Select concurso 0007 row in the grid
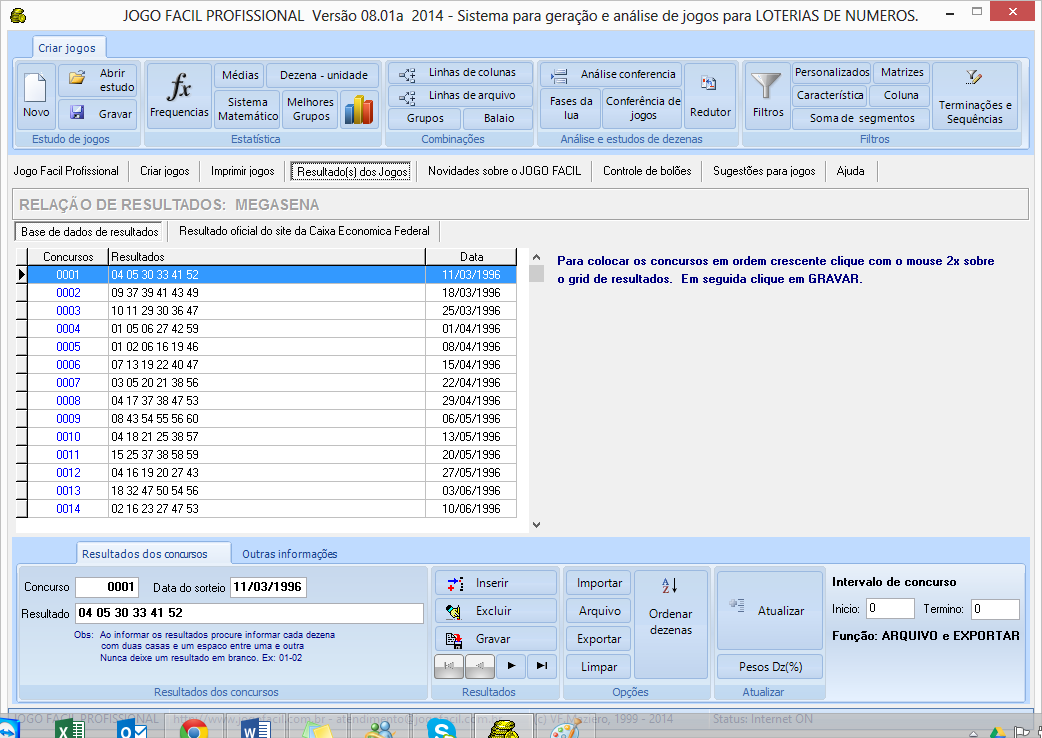This screenshot has height=738, width=1042. 68,383
